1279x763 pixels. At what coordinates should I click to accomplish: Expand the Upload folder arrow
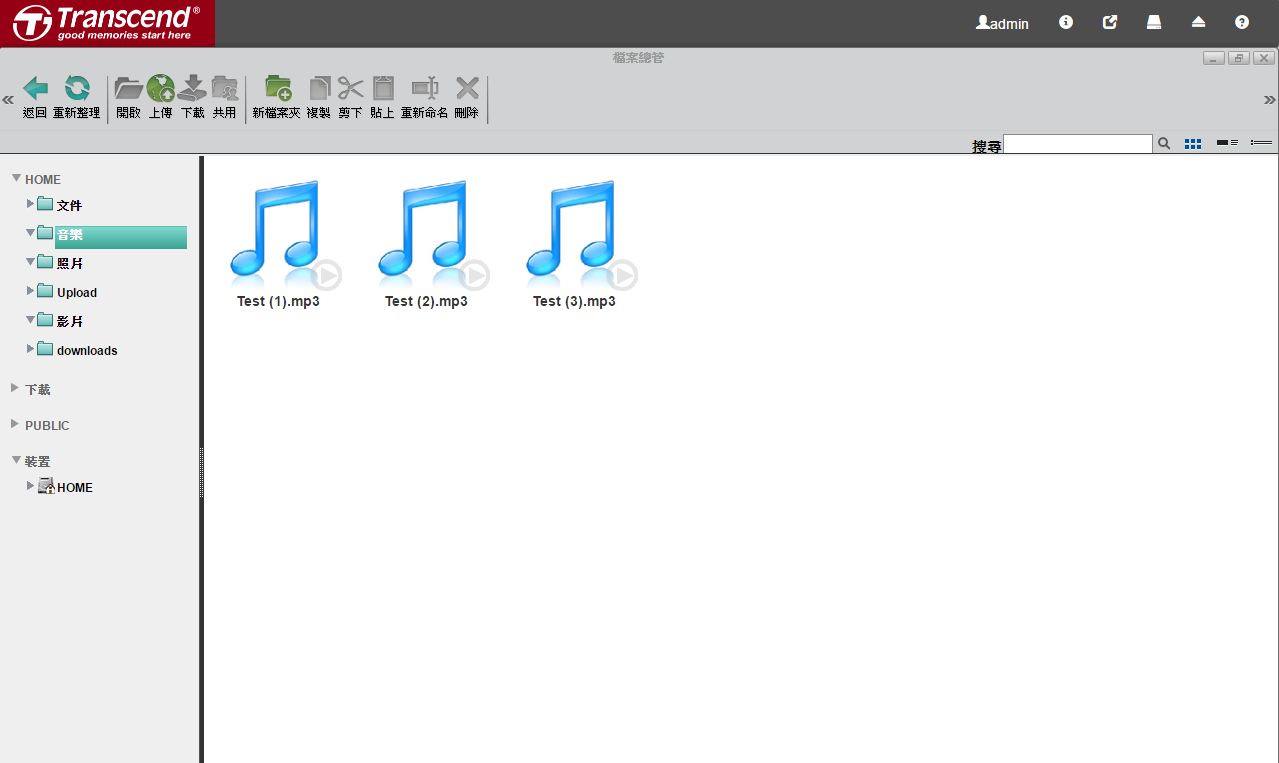(31, 290)
